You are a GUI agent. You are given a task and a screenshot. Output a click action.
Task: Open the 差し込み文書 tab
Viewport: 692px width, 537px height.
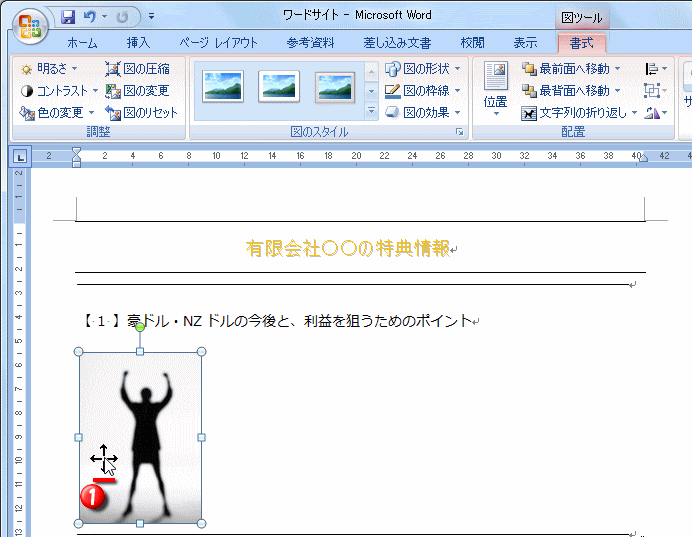pos(397,43)
